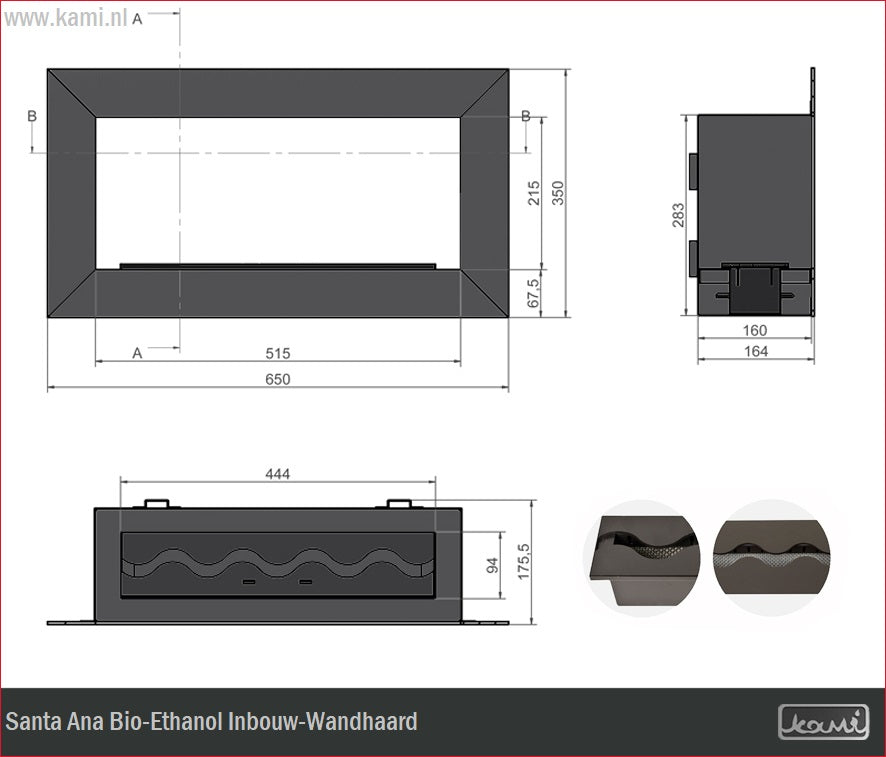The image size is (886, 757).
Task: Click the 215 opening height dimension
Action: pyautogui.click(x=533, y=193)
